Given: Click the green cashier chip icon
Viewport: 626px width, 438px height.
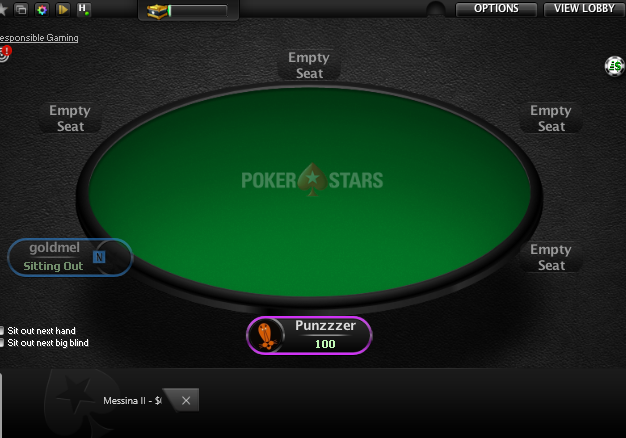Looking at the screenshot, I should [x=614, y=66].
